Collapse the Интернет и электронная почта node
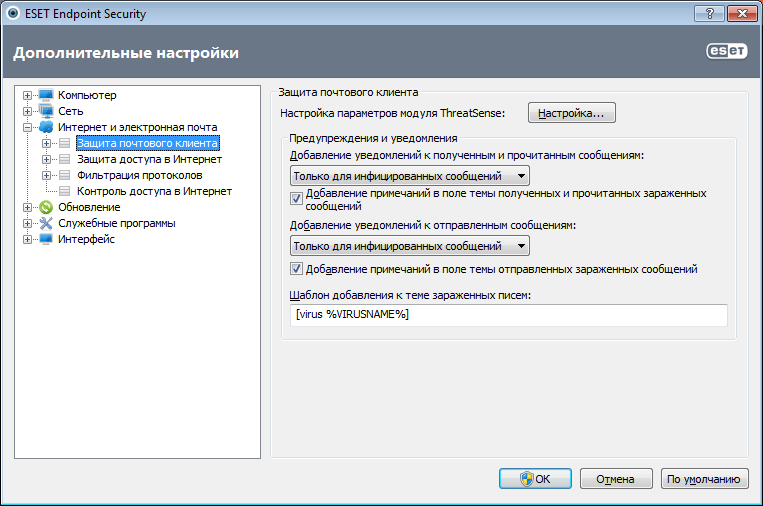 pos(27,127)
